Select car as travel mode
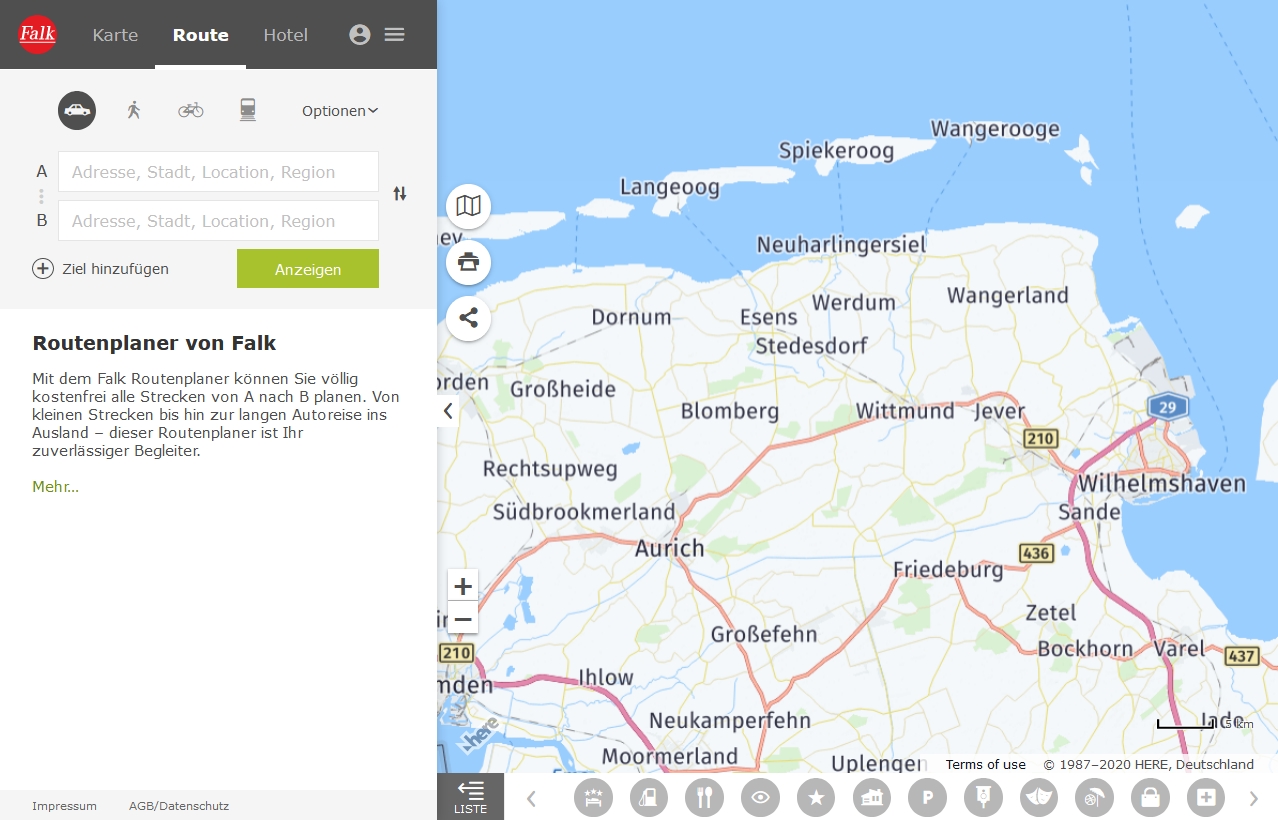This screenshot has height=820, width=1278. [77, 111]
